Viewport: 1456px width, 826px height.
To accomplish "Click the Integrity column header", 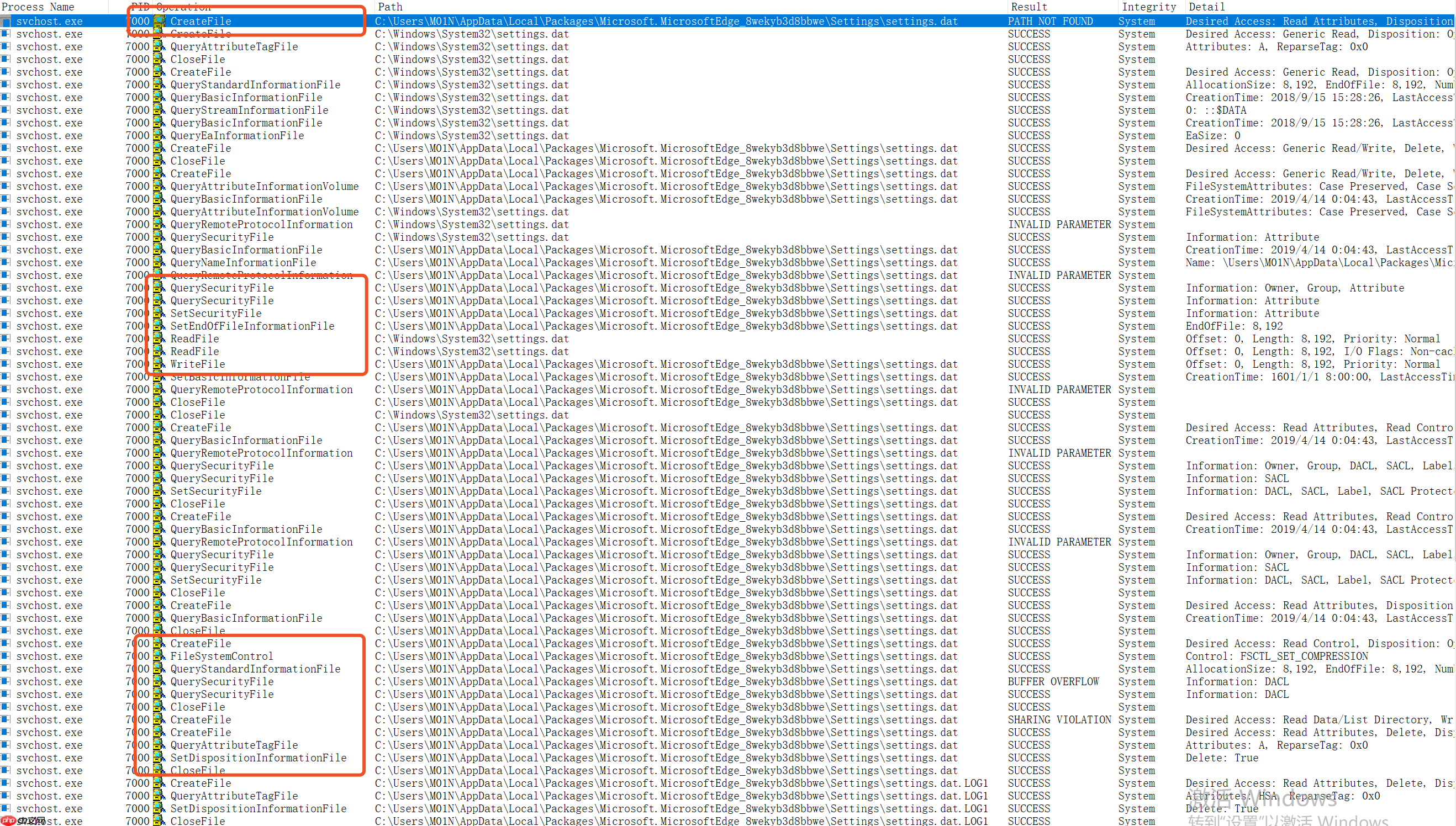I will (x=1148, y=7).
